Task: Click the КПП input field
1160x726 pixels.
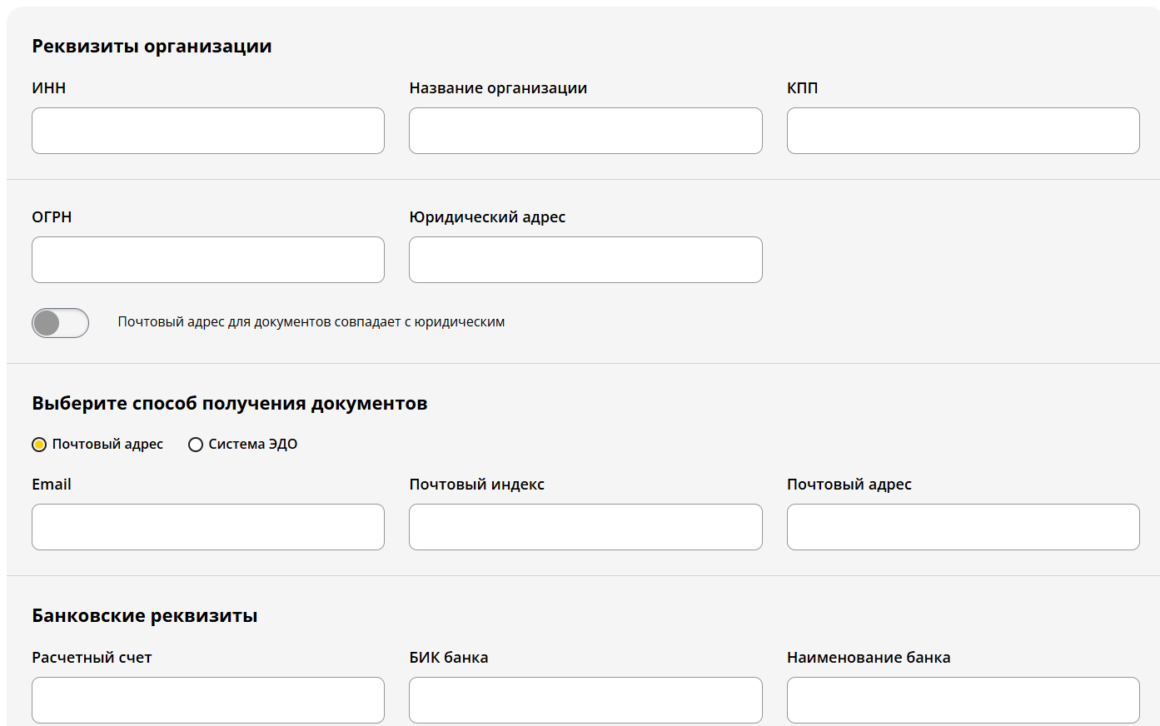Action: click(963, 131)
